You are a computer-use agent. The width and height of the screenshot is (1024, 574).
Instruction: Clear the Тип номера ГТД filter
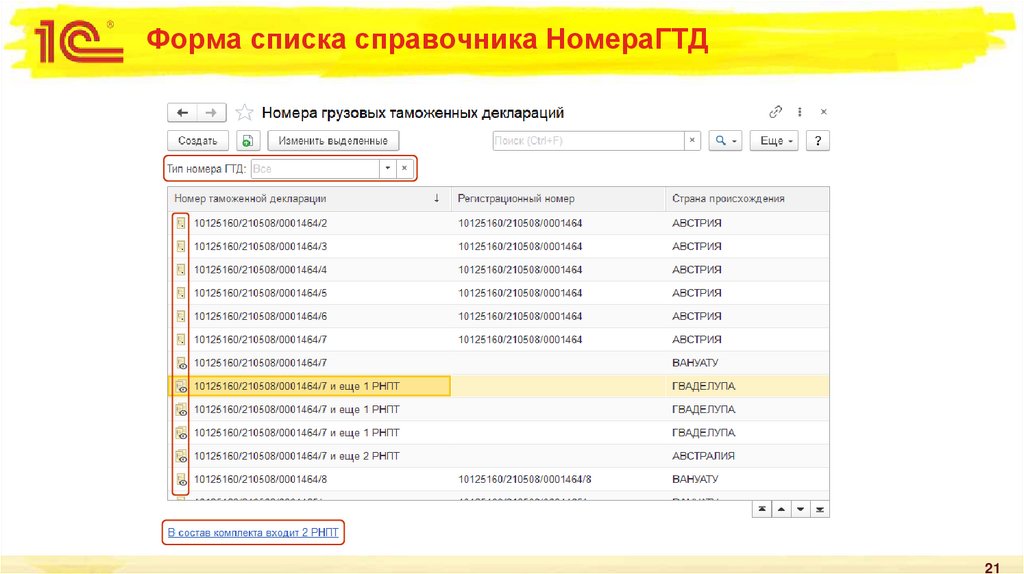[x=404, y=169]
